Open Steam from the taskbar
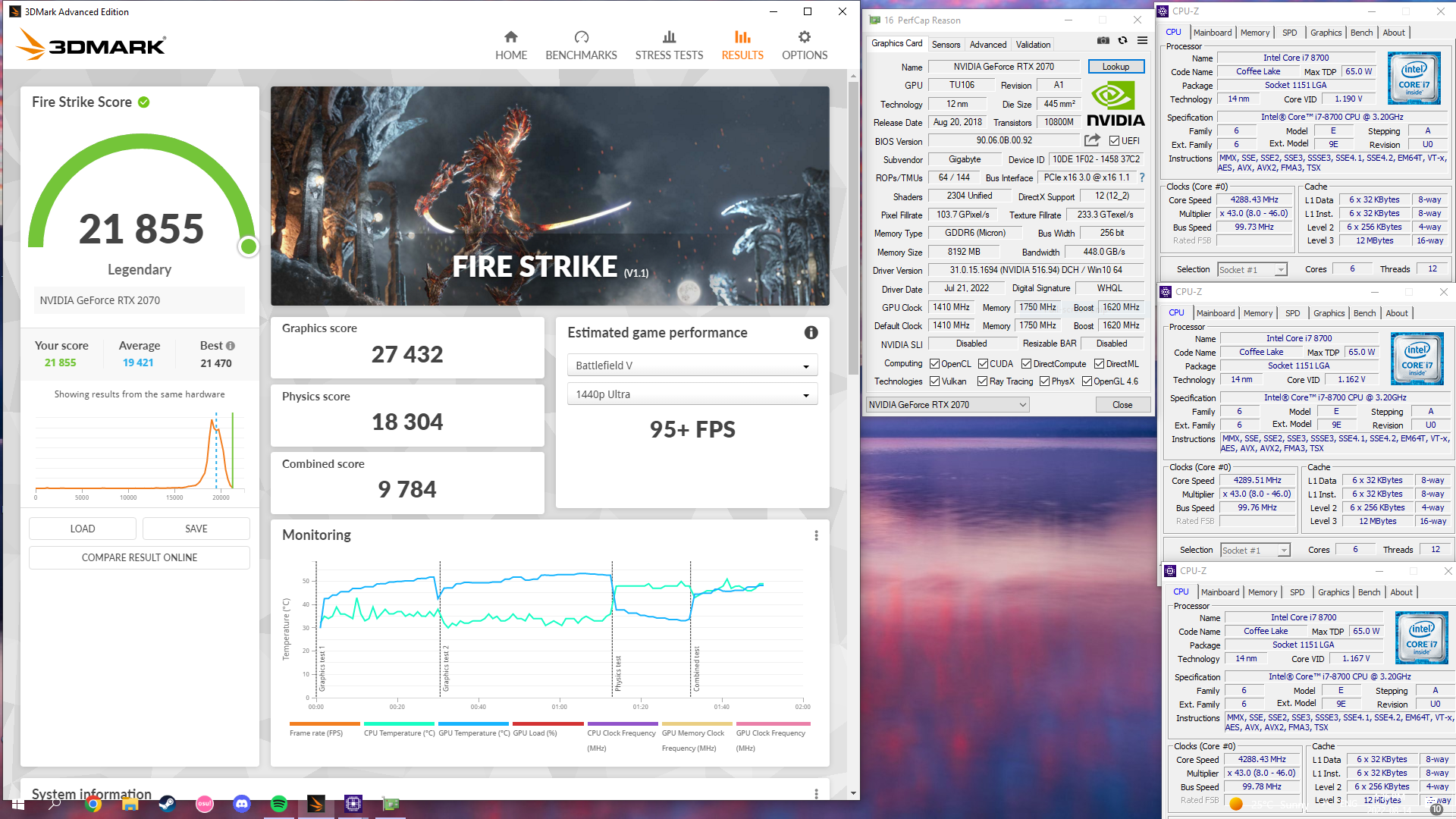The image size is (1456, 819). click(x=168, y=804)
